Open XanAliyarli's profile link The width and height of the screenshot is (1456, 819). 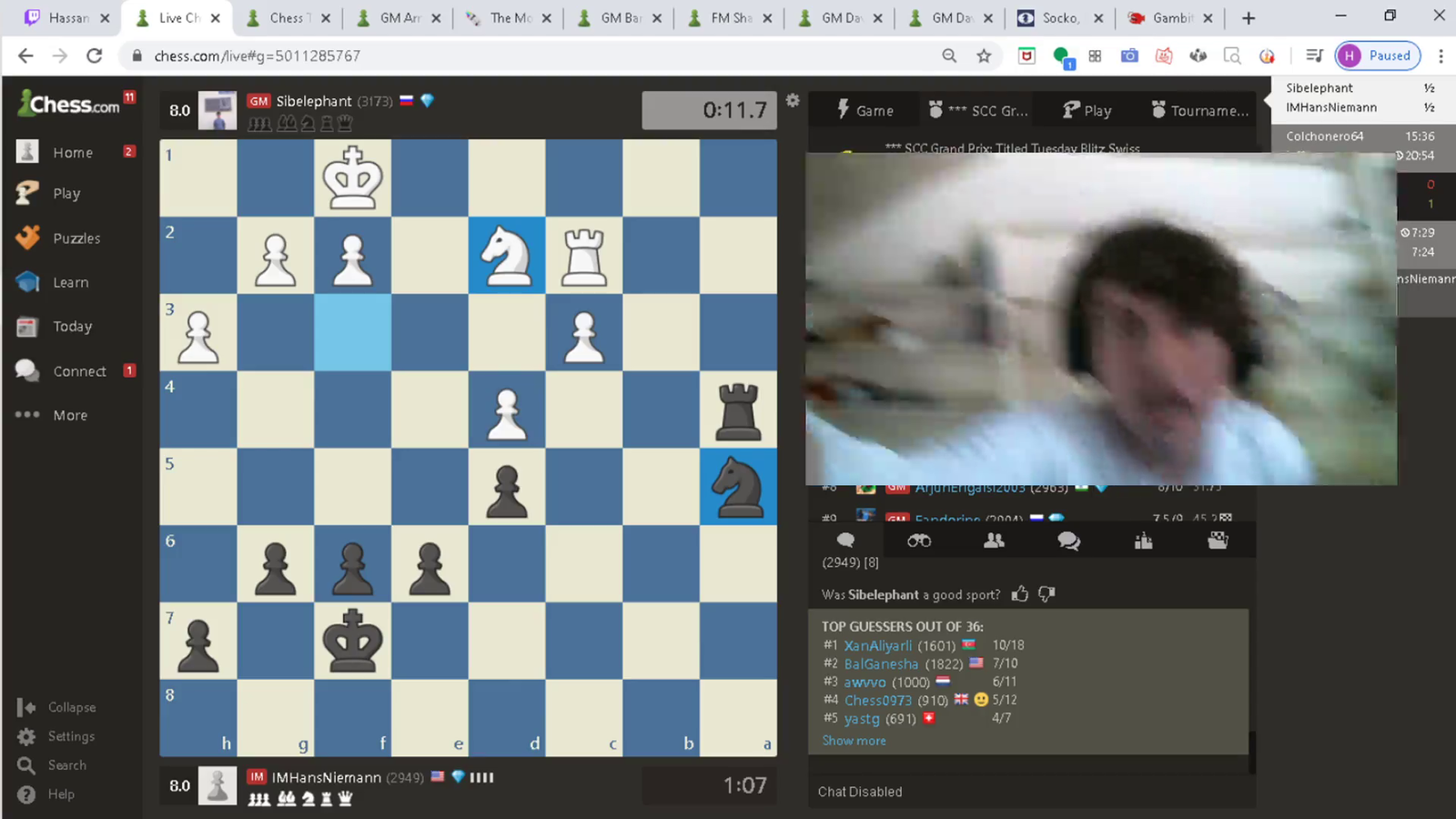pos(877,645)
